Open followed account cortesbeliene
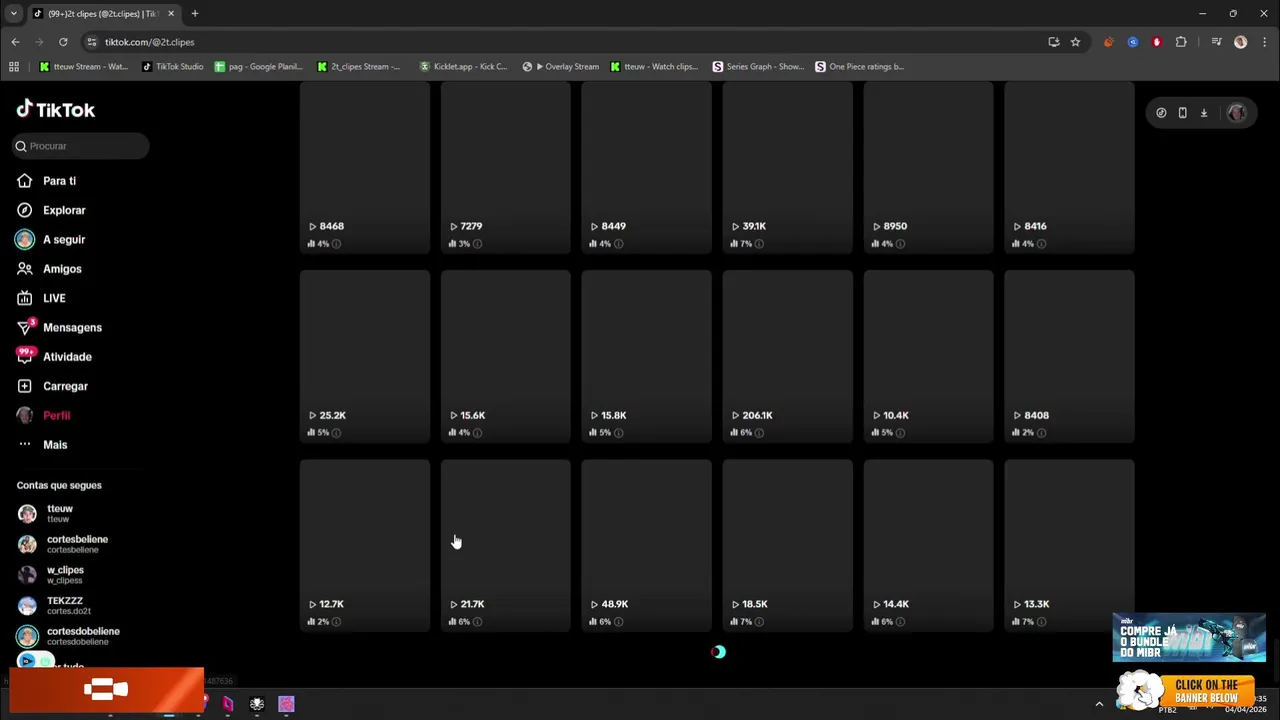The image size is (1280, 720). [76, 544]
